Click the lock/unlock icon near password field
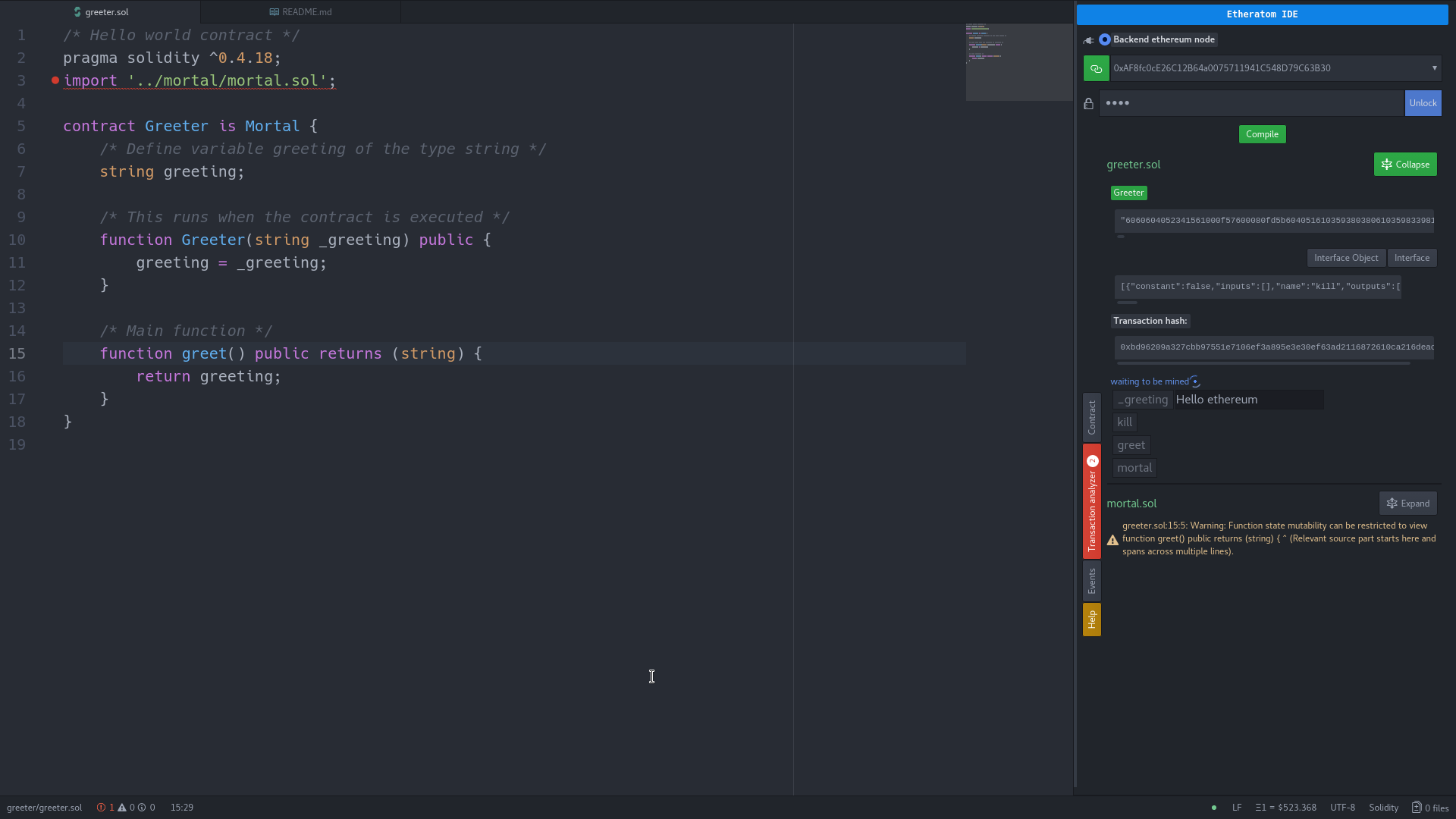Viewport: 1456px width, 819px height. [1088, 103]
